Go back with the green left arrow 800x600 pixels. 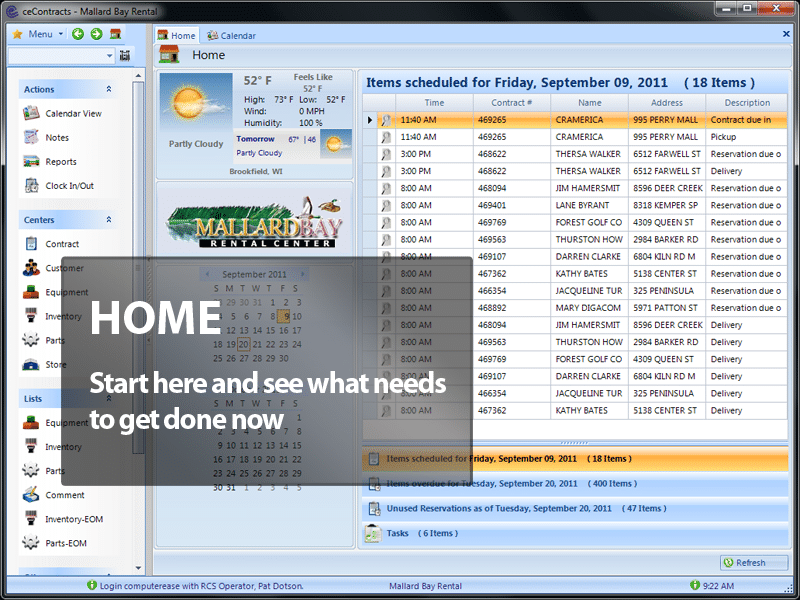tap(78, 34)
